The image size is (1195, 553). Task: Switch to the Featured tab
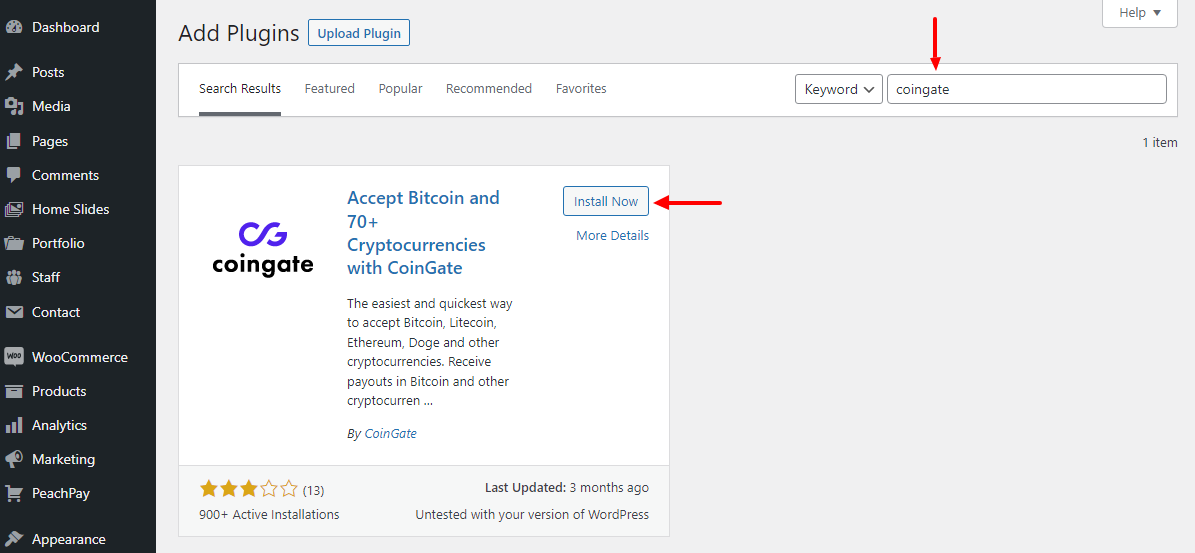[x=330, y=89]
